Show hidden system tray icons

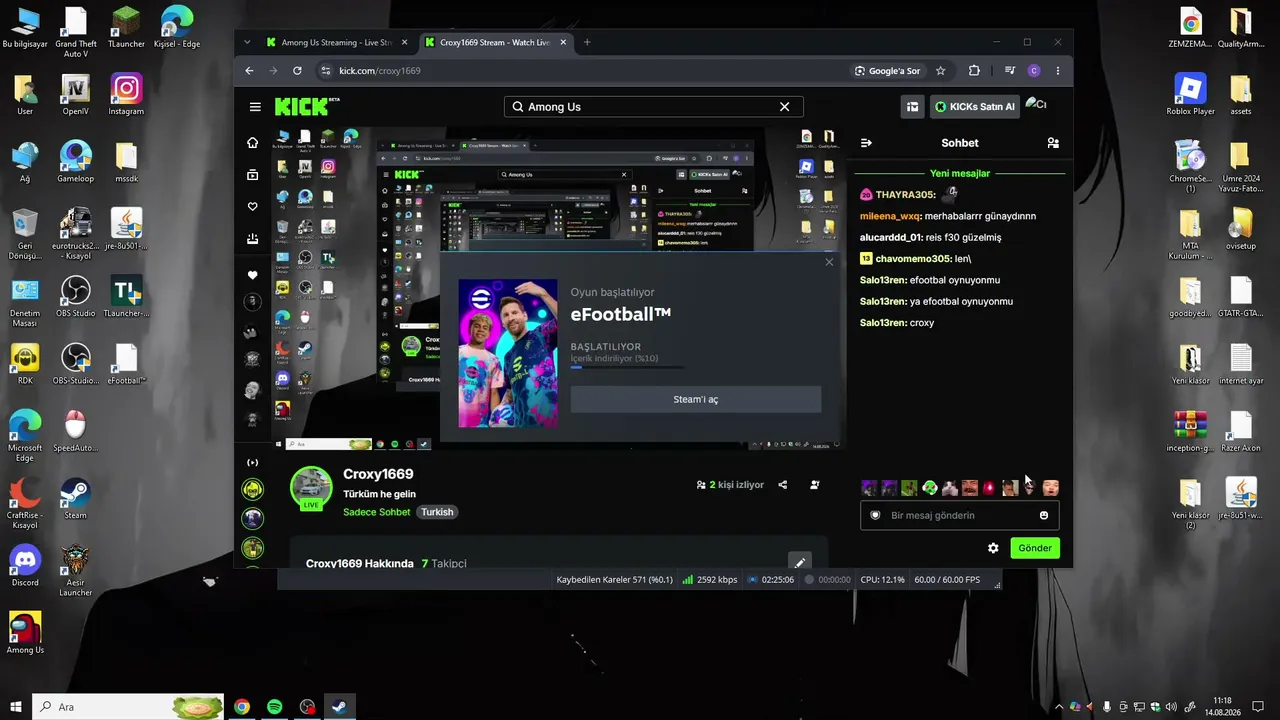tap(1059, 707)
